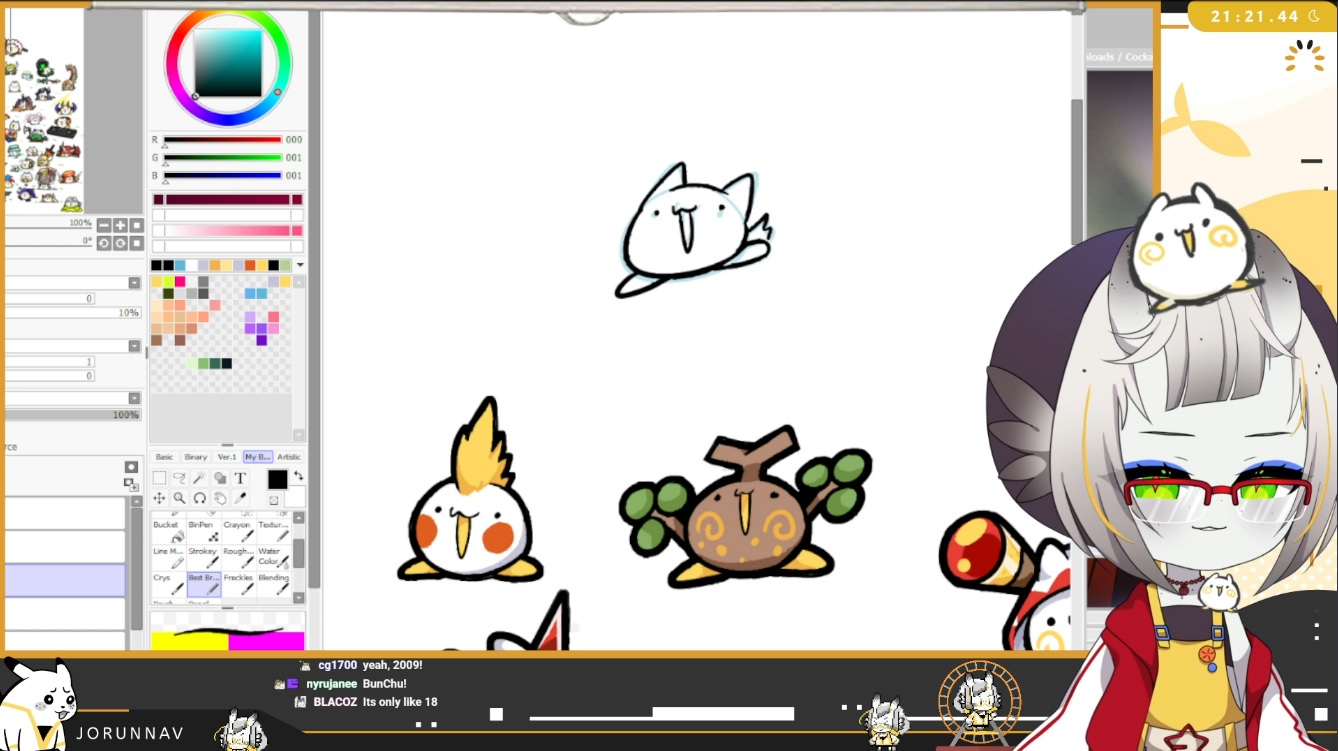Click the brush list scroll-up arrow

point(298,516)
